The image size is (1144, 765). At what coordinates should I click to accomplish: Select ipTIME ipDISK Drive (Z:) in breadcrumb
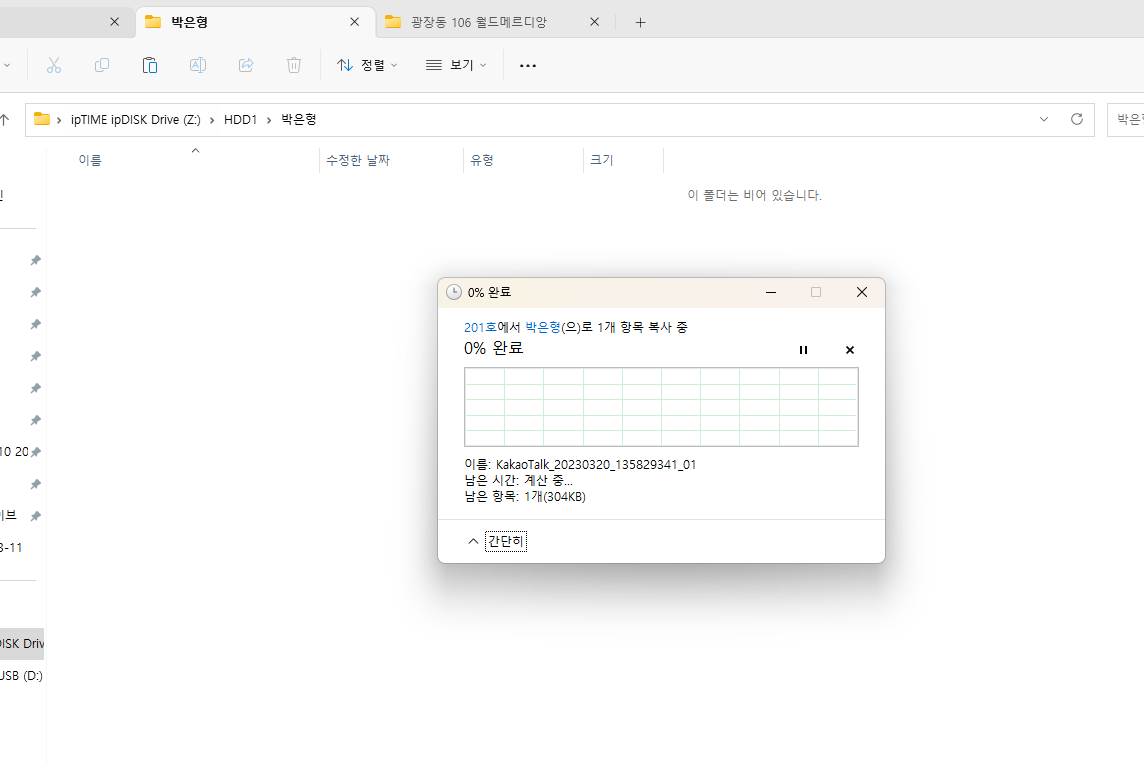pyautogui.click(x=136, y=120)
